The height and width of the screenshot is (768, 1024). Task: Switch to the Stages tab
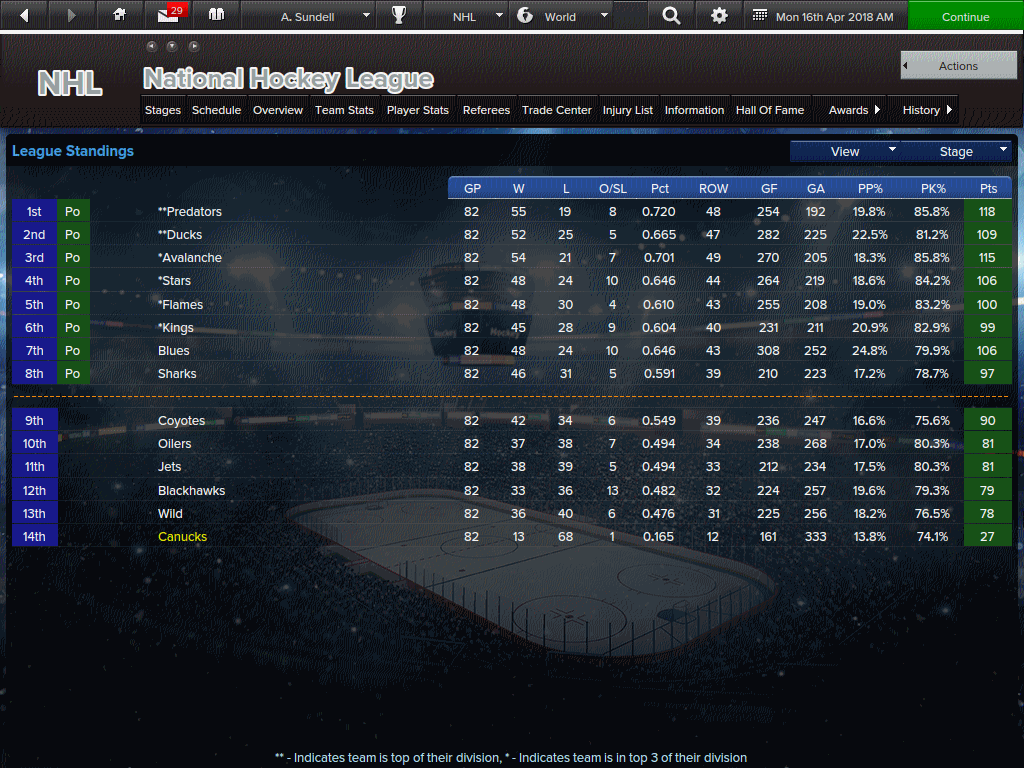(163, 110)
